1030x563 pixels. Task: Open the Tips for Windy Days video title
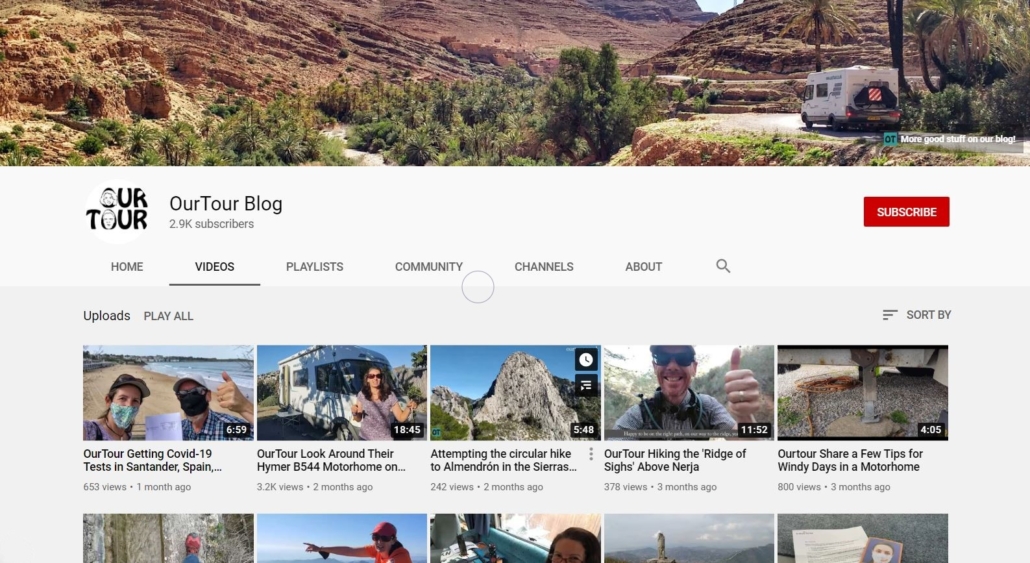(850, 460)
